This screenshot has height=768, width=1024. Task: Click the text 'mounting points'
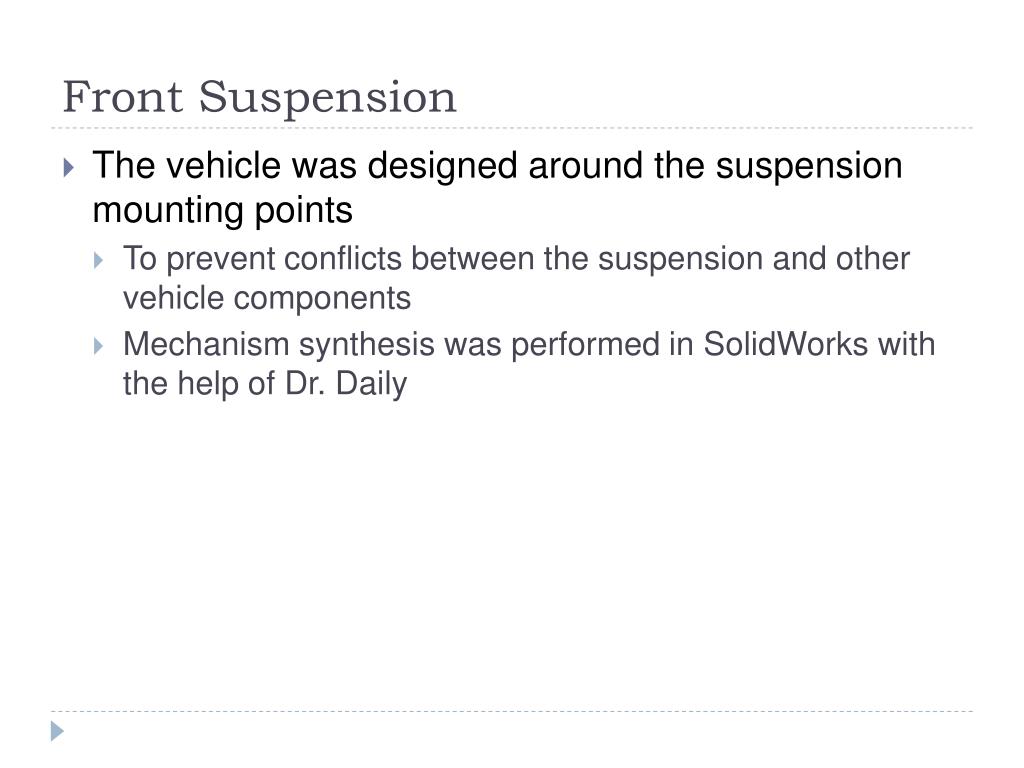click(223, 210)
